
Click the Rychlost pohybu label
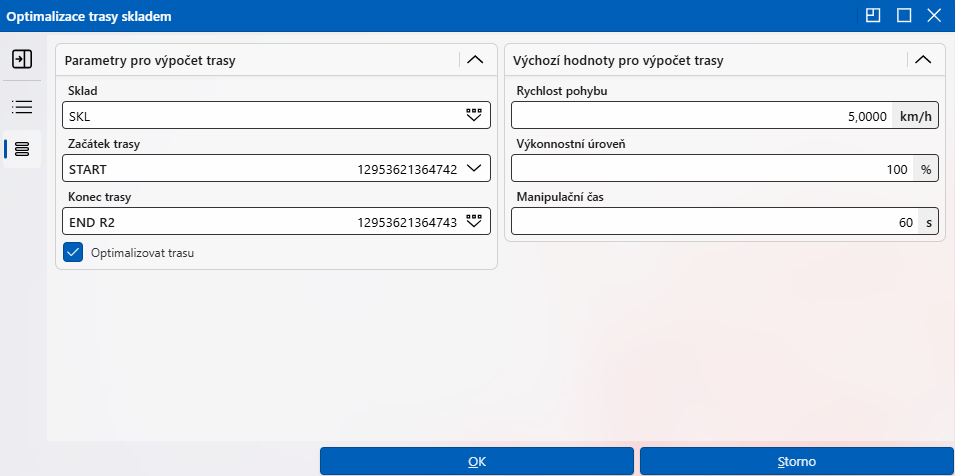562,92
